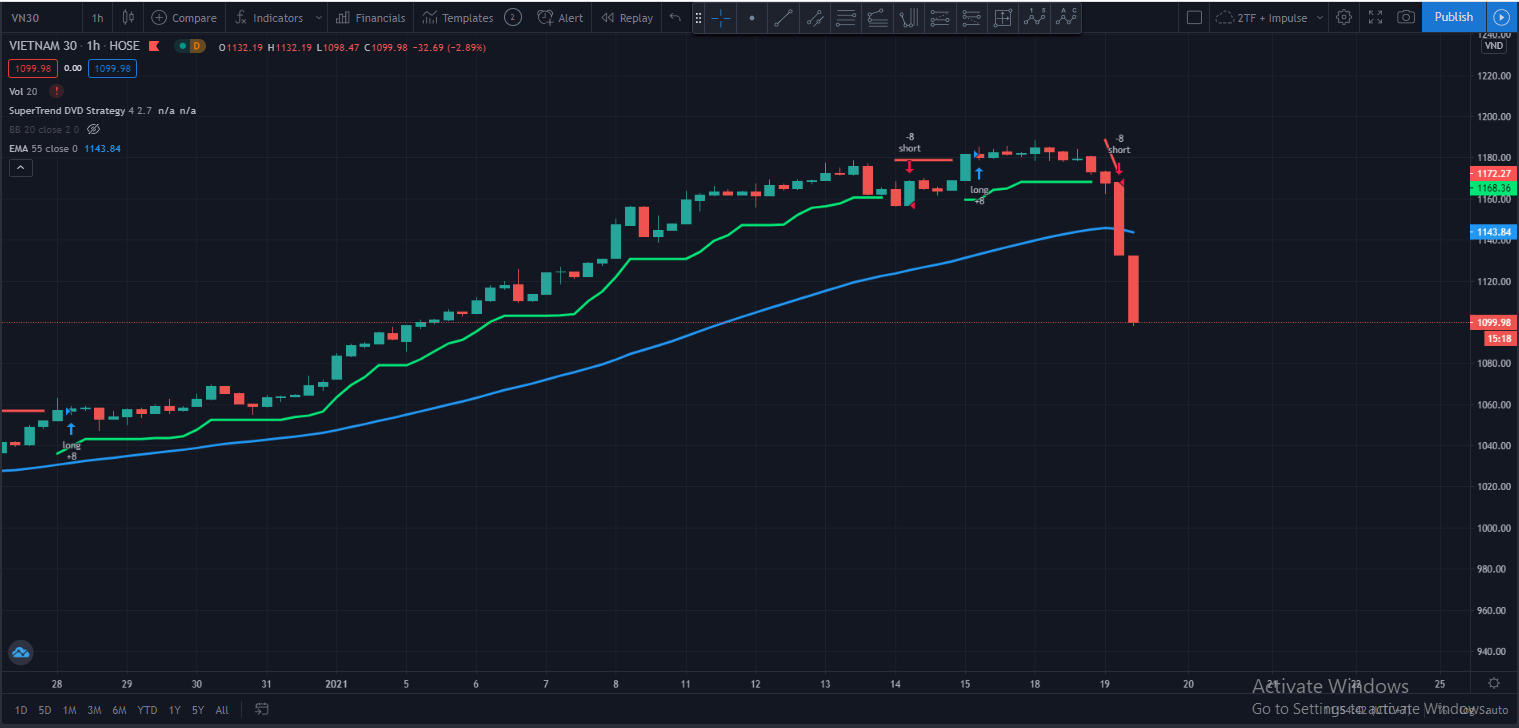Click the circled 2 badge beside Templates
The height and width of the screenshot is (728, 1519).
coord(512,17)
